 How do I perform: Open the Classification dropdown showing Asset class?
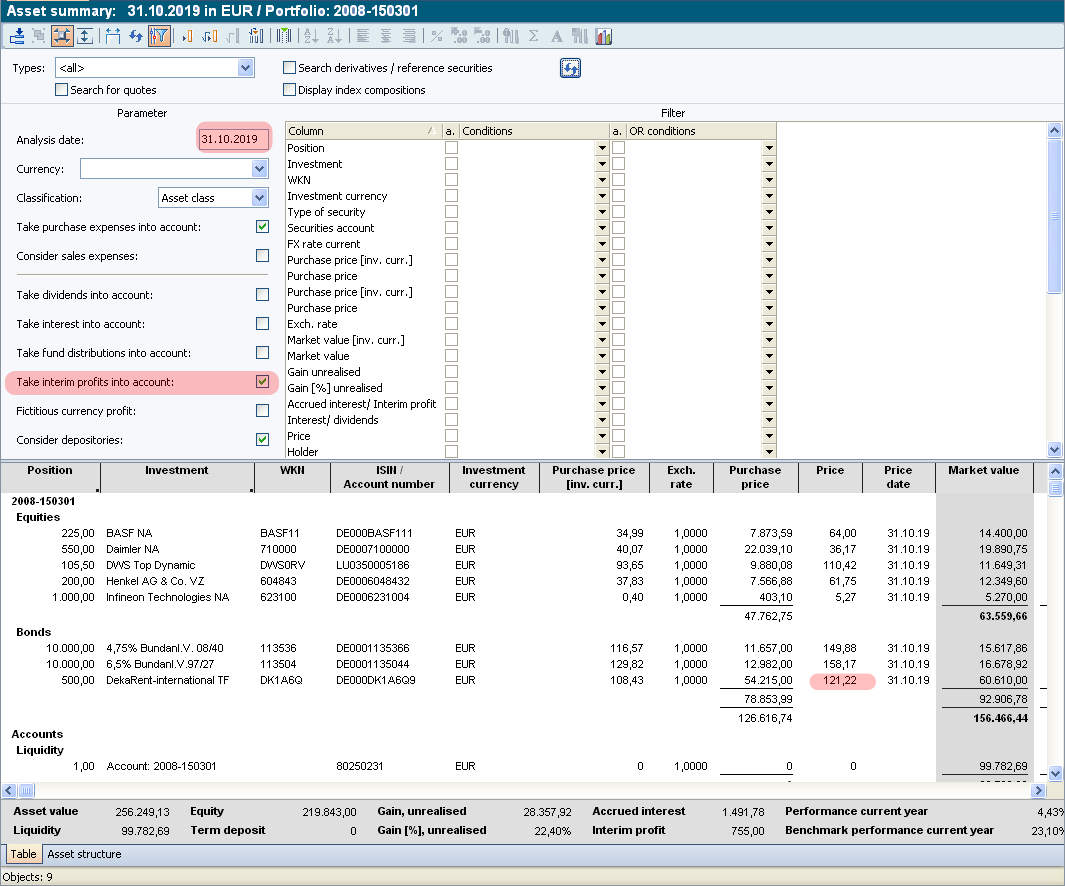(260, 198)
